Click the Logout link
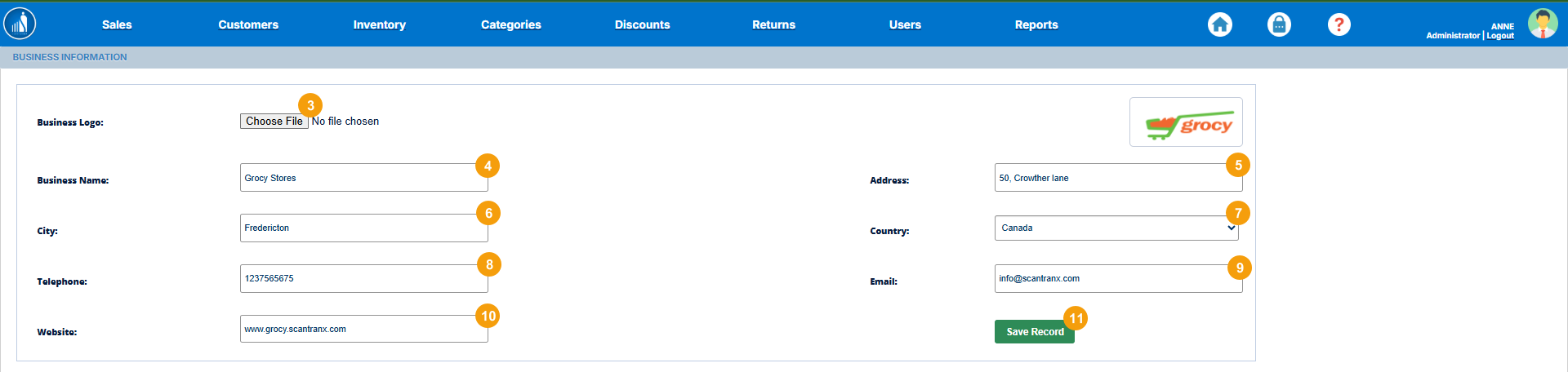Screen dimensions: 1568x372 (x=1500, y=36)
